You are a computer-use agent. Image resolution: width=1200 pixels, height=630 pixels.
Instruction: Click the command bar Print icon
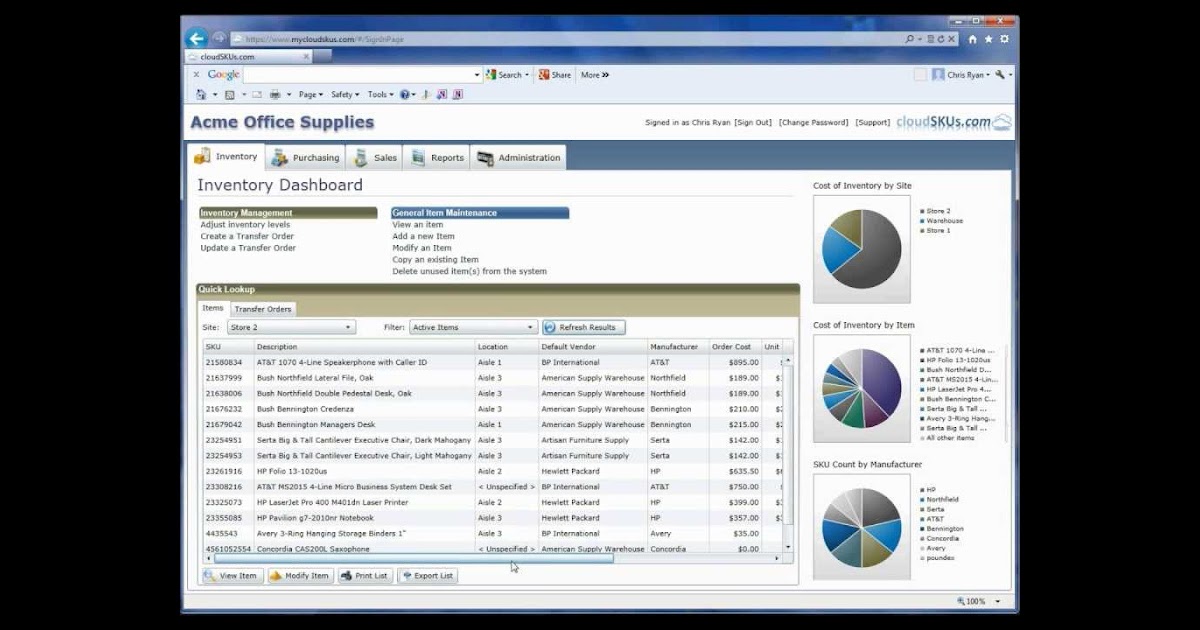[x=275, y=95]
